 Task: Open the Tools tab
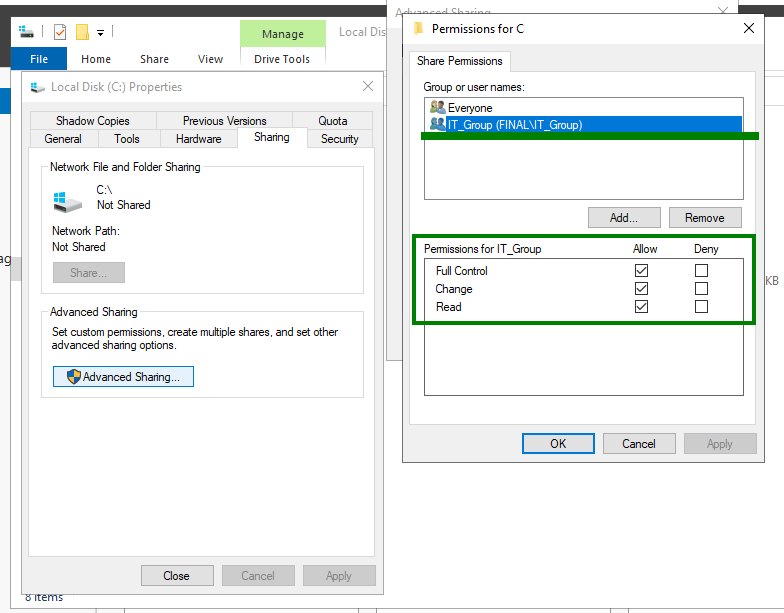(x=127, y=138)
